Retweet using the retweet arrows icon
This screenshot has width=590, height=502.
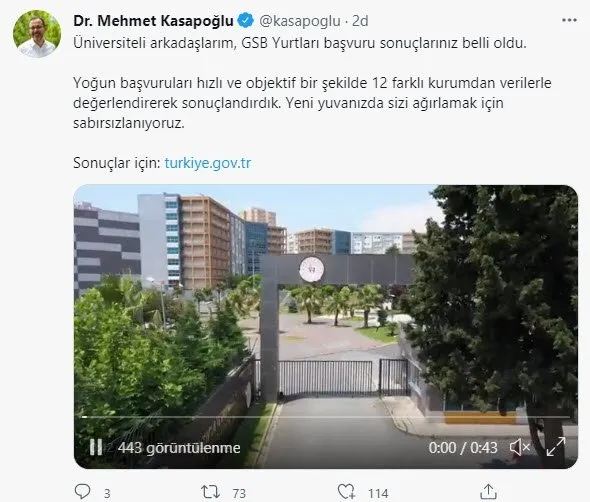210,492
